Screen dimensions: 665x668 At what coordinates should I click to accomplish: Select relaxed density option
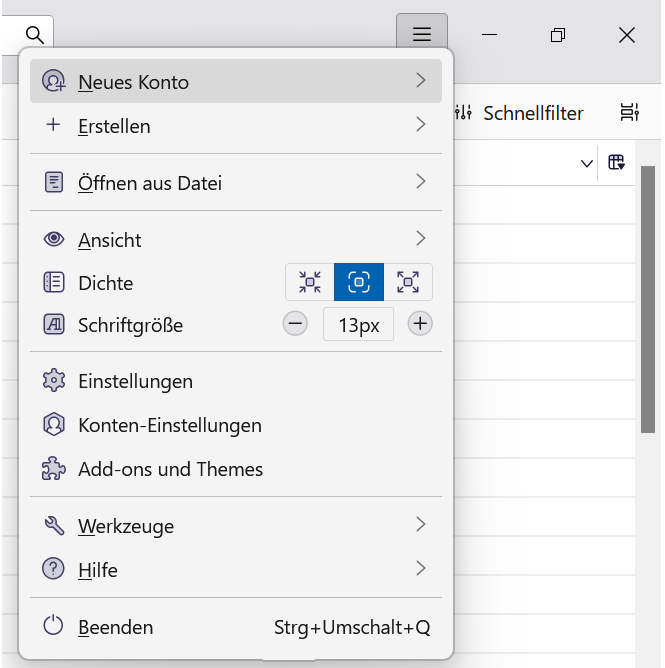pyautogui.click(x=408, y=283)
